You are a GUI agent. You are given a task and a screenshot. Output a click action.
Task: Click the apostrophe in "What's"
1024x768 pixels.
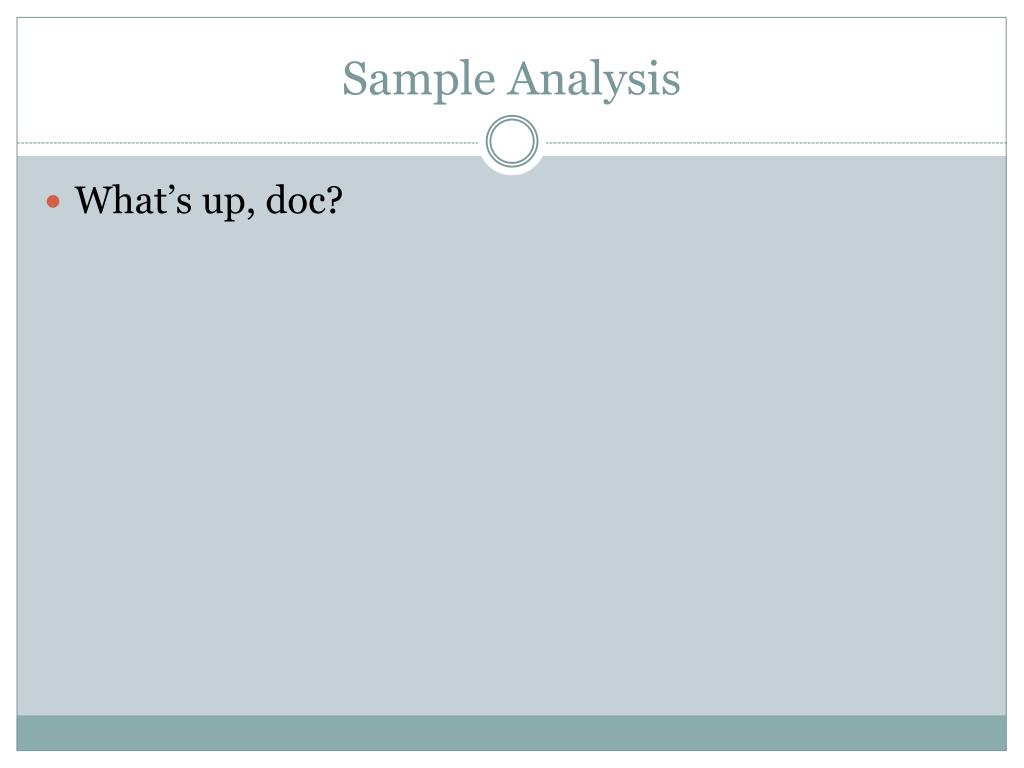coord(169,189)
